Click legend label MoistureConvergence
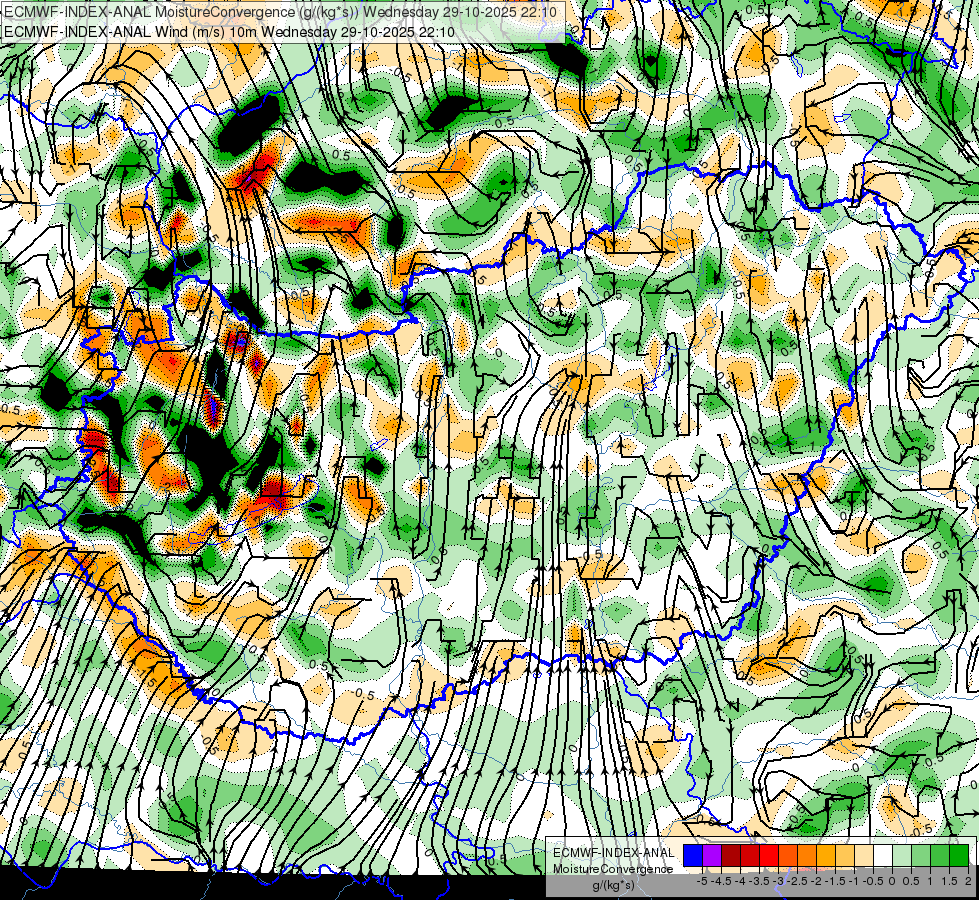 pos(613,869)
